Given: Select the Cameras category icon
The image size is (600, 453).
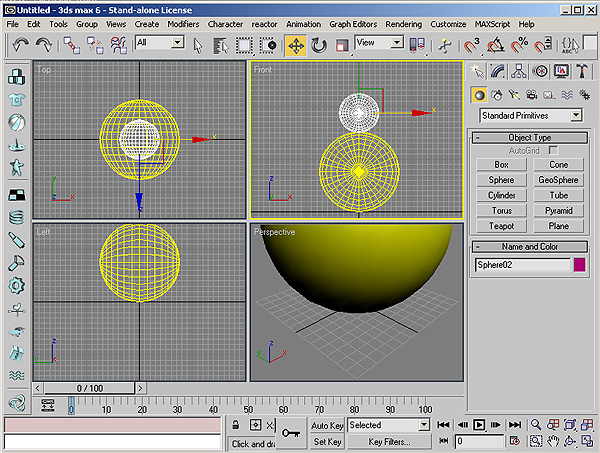Looking at the screenshot, I should (x=530, y=94).
